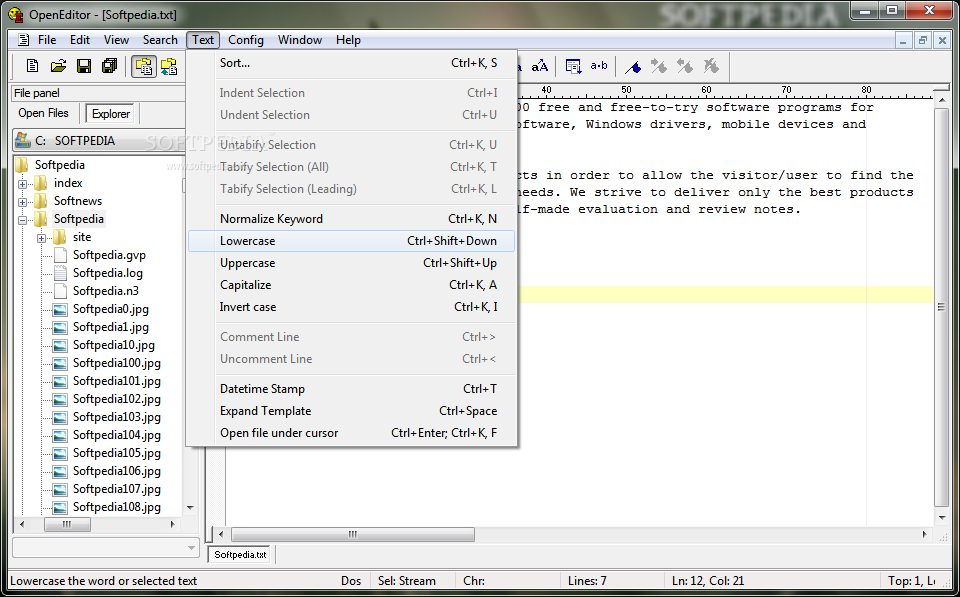Click the Softpedia.gvp blank file icon

[60, 255]
